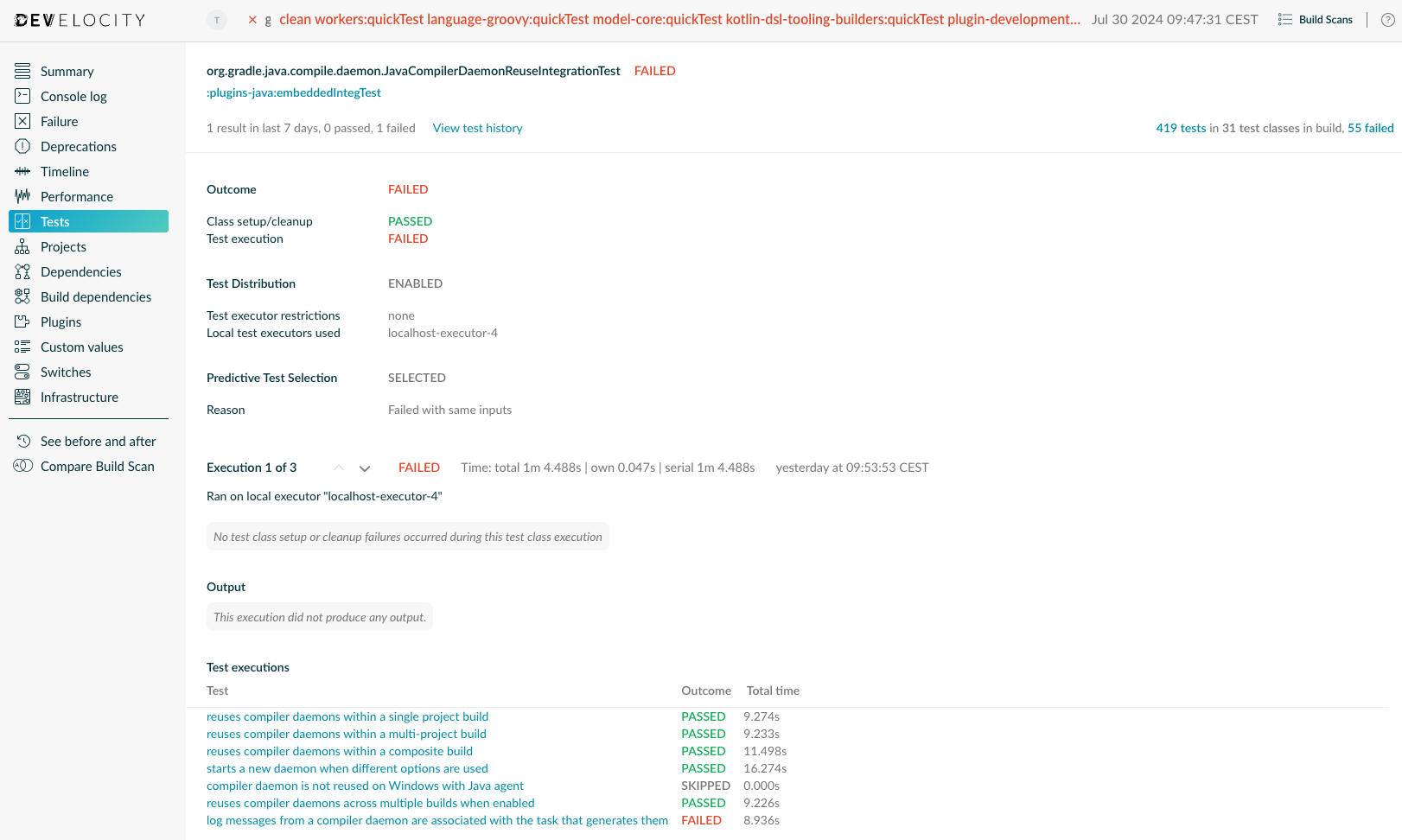Navigate to previous execution with up chevron
This screenshot has width=1402, height=840.
pyautogui.click(x=339, y=468)
